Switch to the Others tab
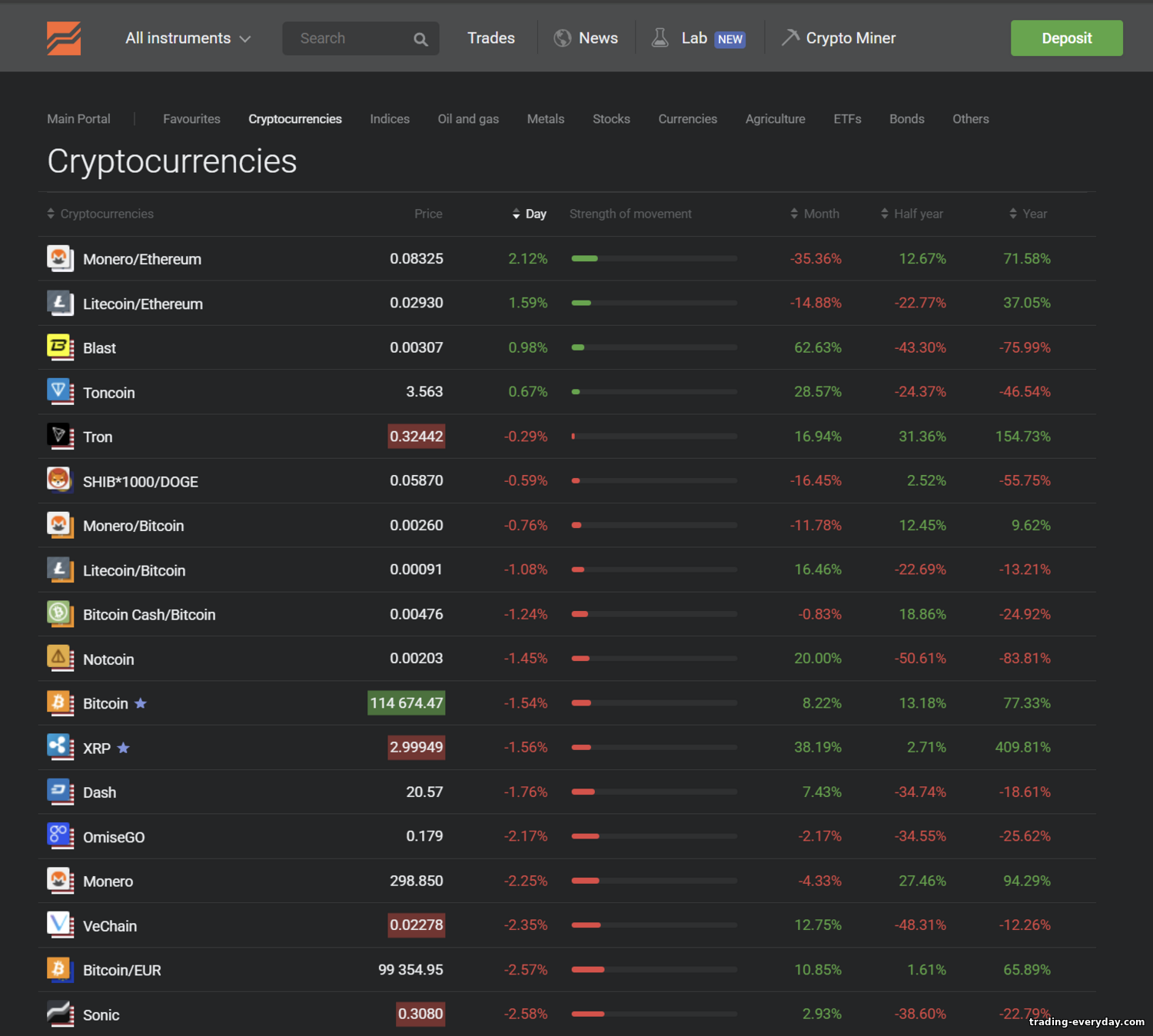Screen dimensions: 1153x1036 click(971, 119)
